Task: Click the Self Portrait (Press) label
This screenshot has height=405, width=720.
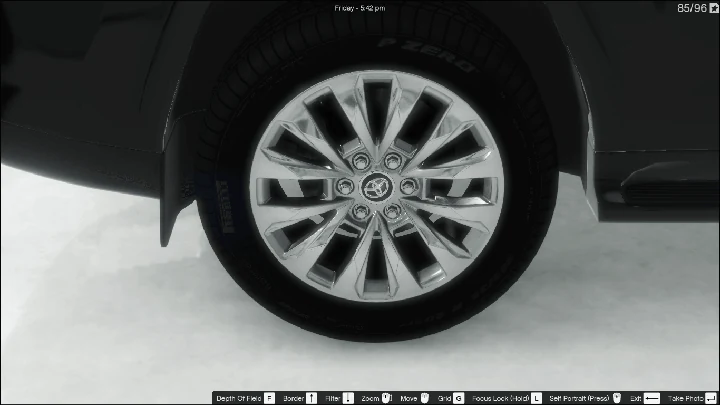Action: pos(579,399)
